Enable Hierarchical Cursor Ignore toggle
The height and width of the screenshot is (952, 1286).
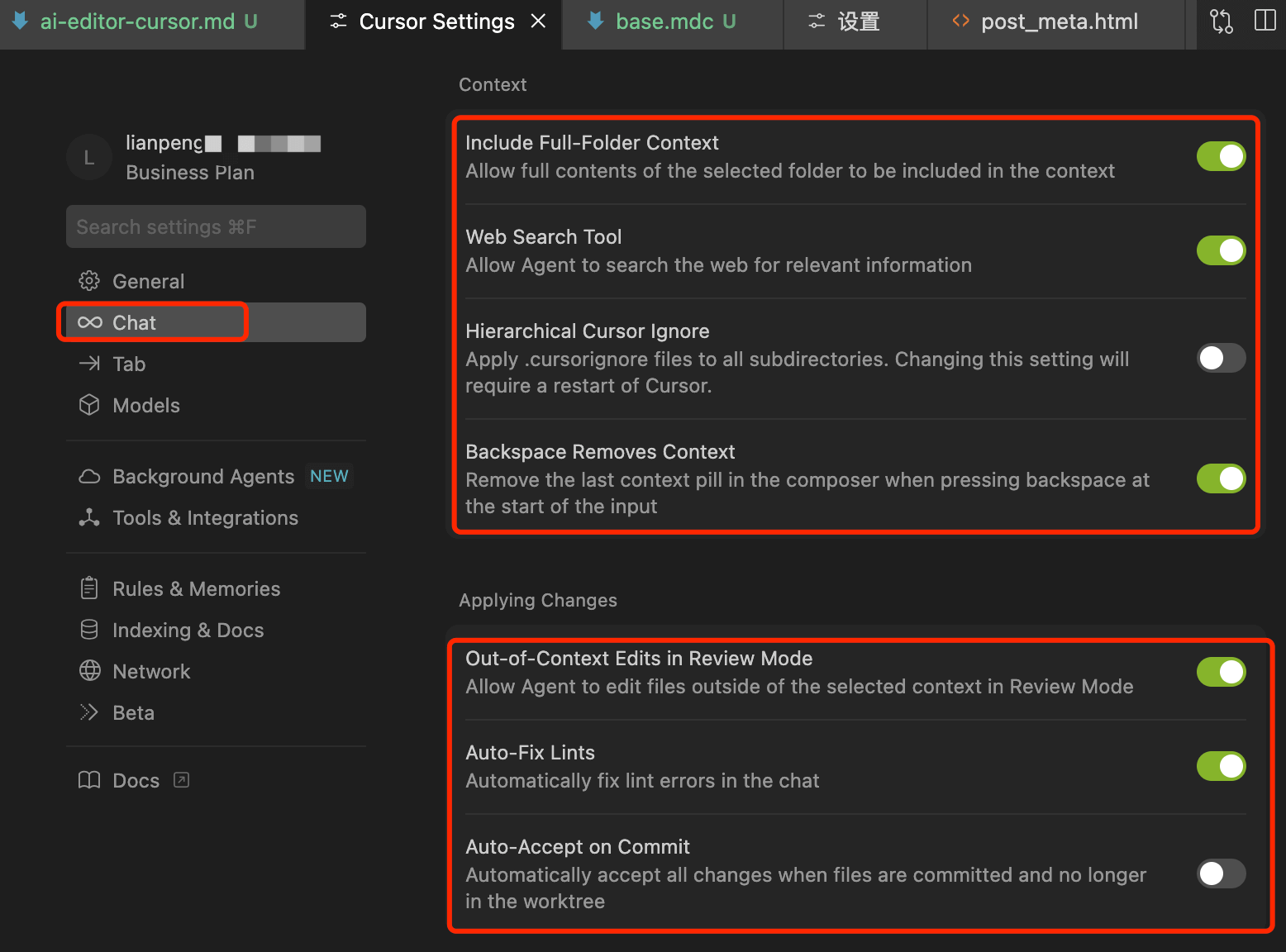pos(1221,358)
